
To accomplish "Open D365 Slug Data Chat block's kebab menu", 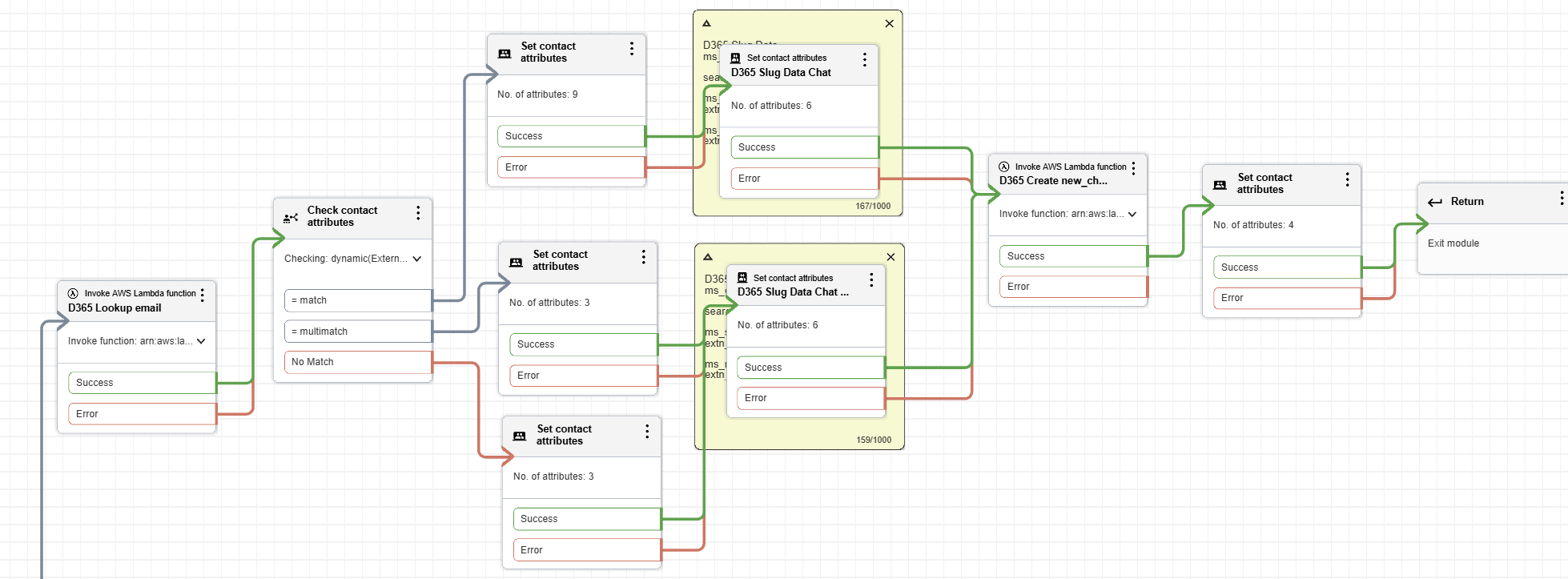I will pos(865,60).
